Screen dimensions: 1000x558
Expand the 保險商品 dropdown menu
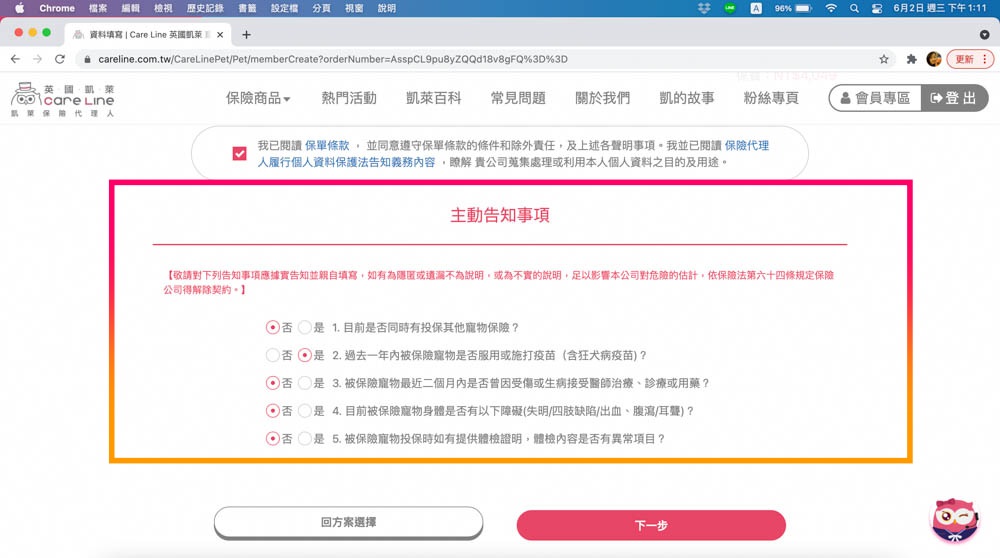coord(258,98)
